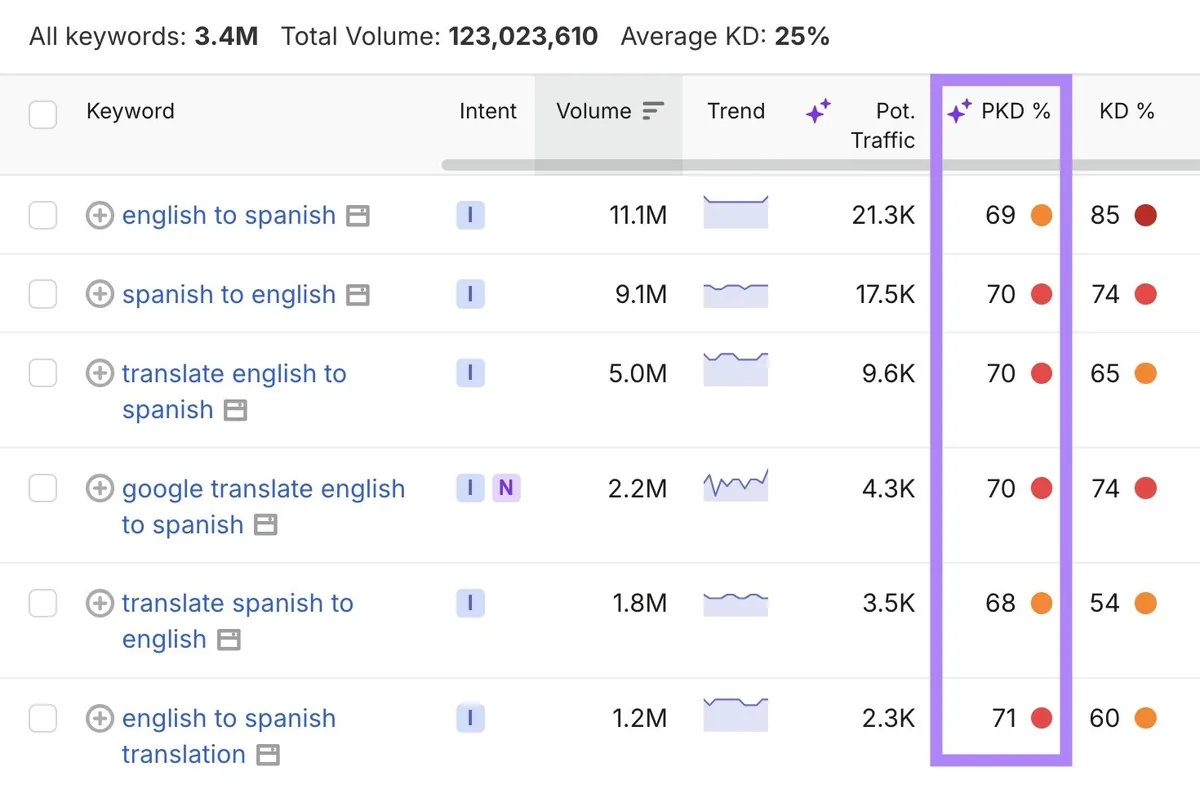Click plus icon beside 'translate english to spanish'
The width and height of the screenshot is (1200, 789).
(x=99, y=373)
